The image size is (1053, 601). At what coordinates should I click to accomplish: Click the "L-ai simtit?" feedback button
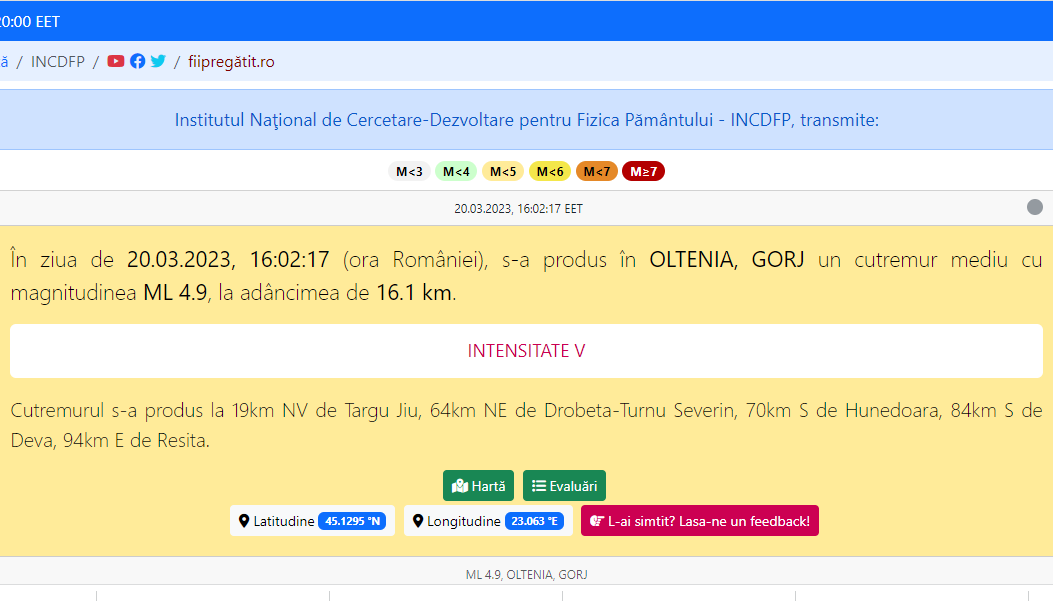coord(699,521)
